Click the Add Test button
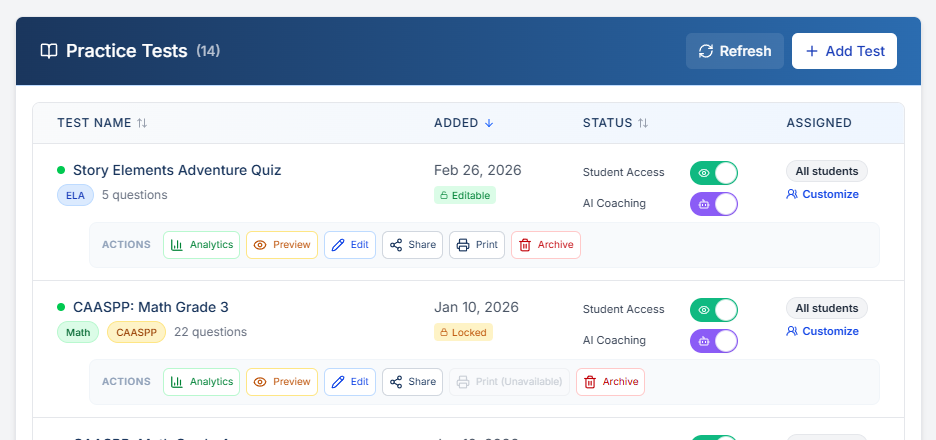This screenshot has height=440, width=936. point(844,51)
